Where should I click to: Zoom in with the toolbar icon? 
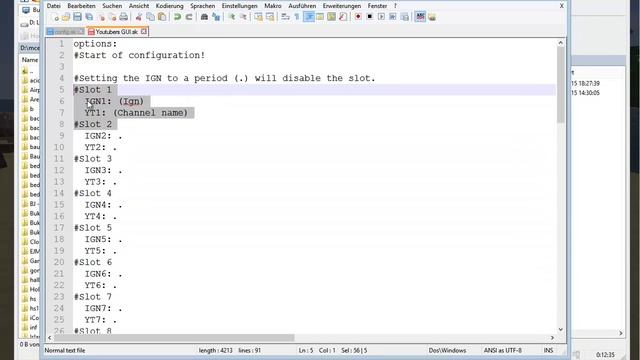(231, 17)
